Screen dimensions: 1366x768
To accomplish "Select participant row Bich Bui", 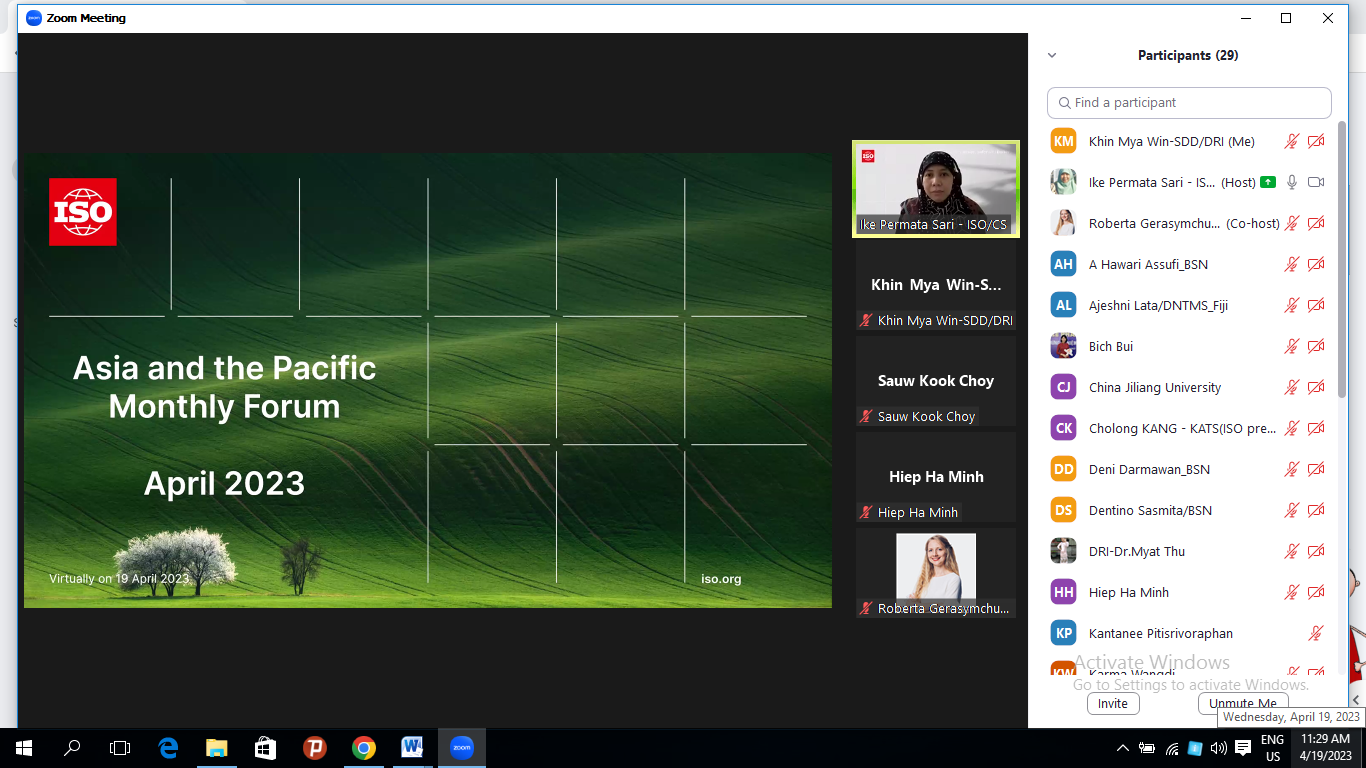I will tap(1189, 347).
